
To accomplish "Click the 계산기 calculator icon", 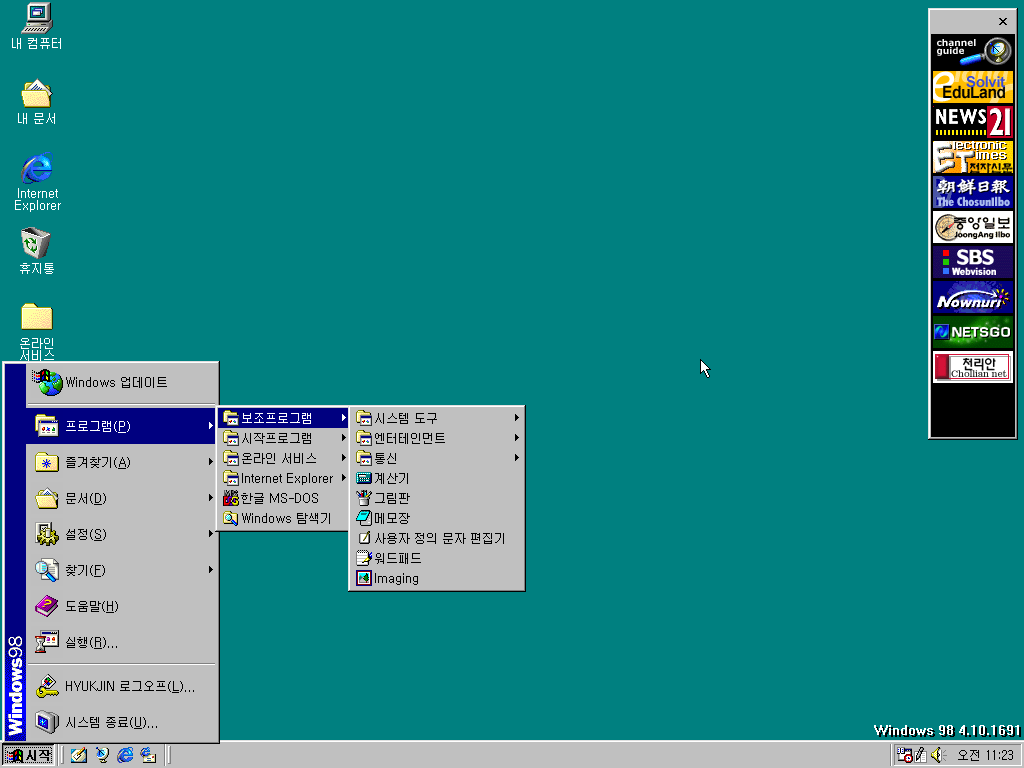I will [x=364, y=479].
